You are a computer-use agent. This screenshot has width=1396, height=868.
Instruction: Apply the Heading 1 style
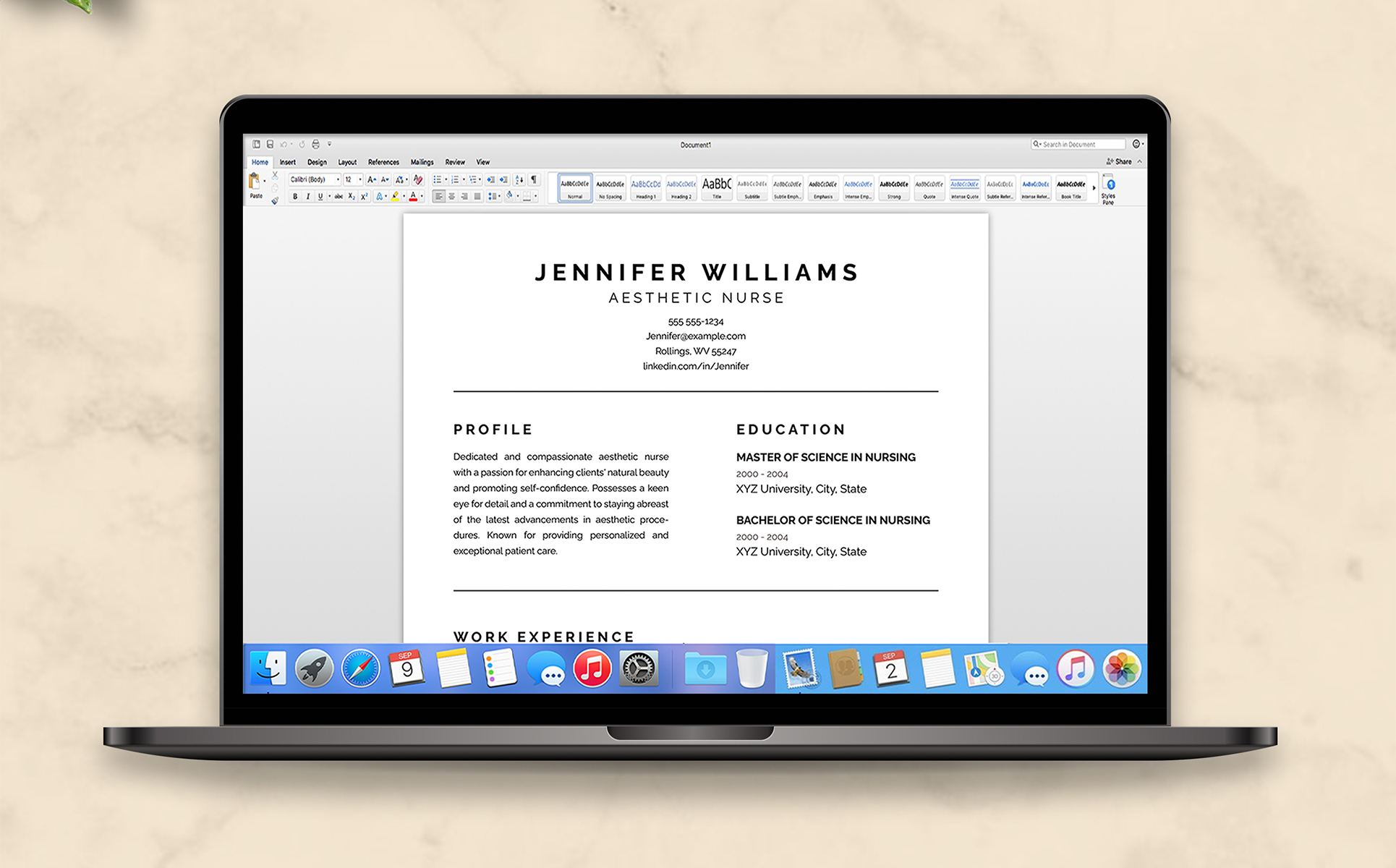click(645, 188)
